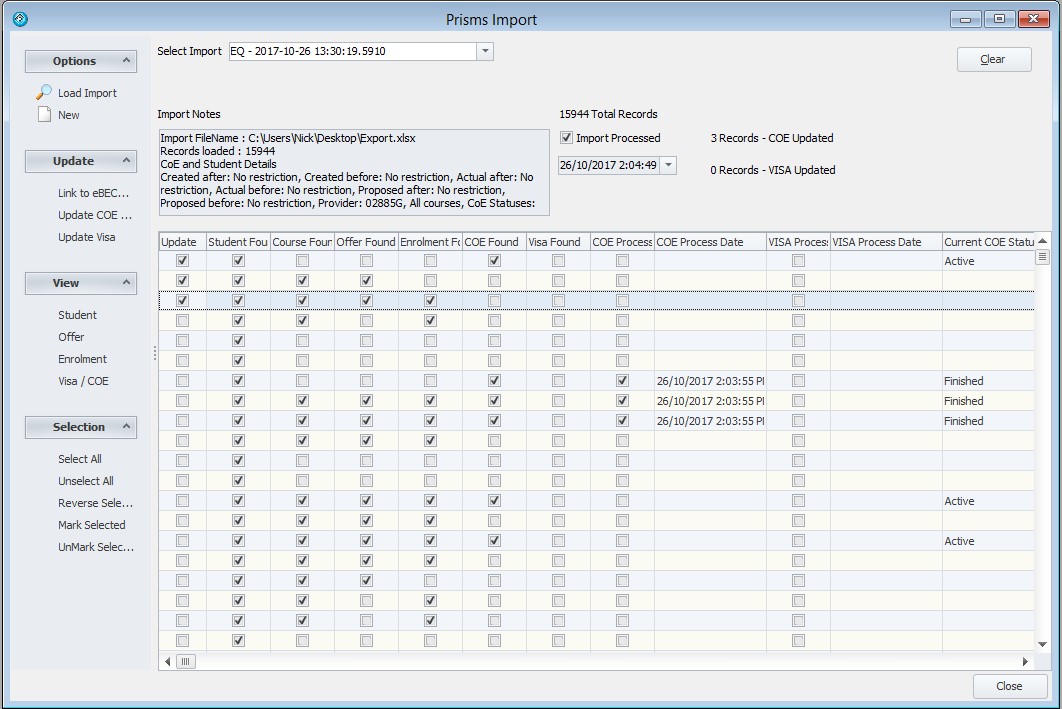The height and width of the screenshot is (709, 1062).
Task: Click the COE Process Date column header
Action: (708, 242)
